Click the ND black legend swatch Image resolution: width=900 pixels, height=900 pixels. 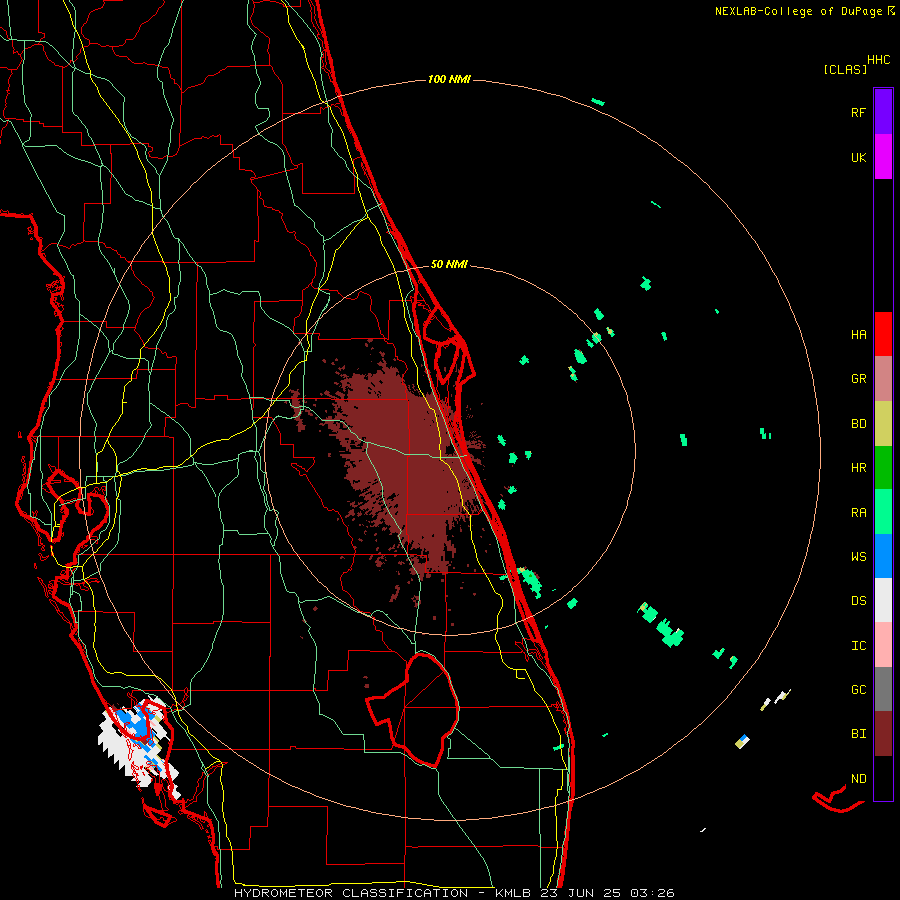(883, 778)
